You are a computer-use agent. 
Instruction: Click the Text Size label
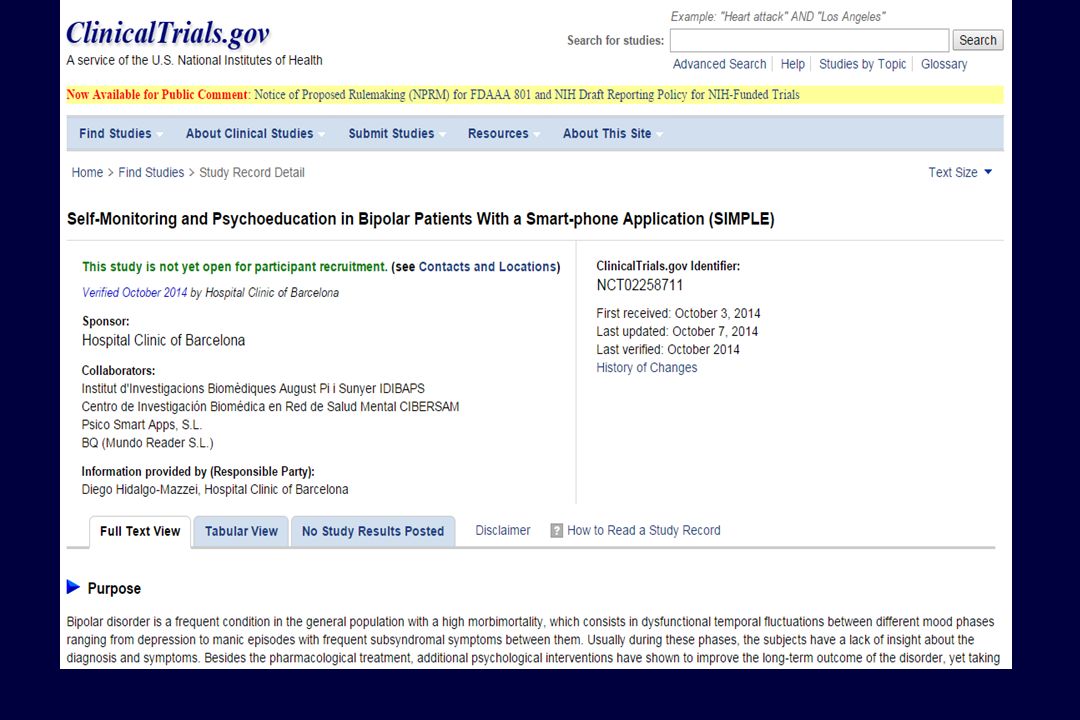(x=953, y=172)
